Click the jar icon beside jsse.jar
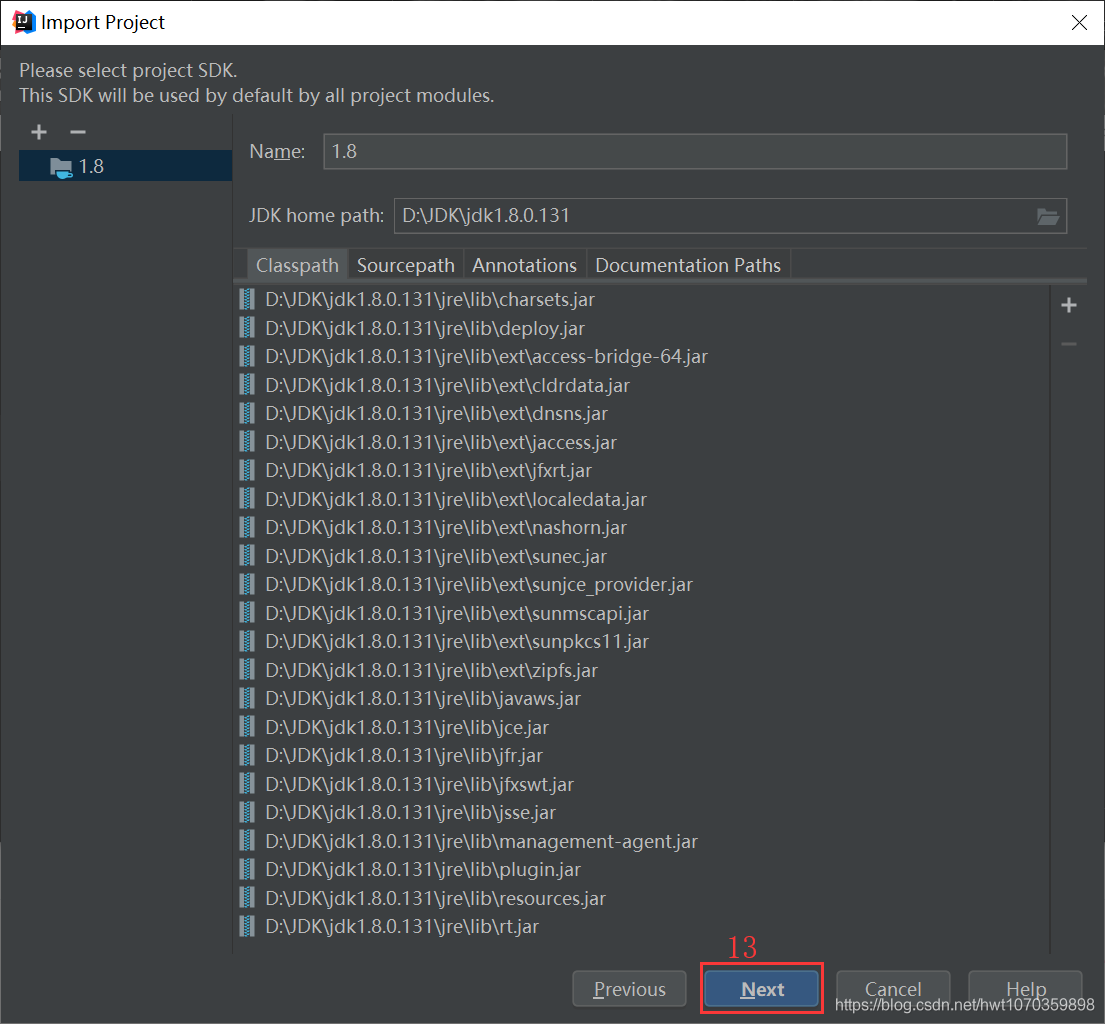 [247, 813]
